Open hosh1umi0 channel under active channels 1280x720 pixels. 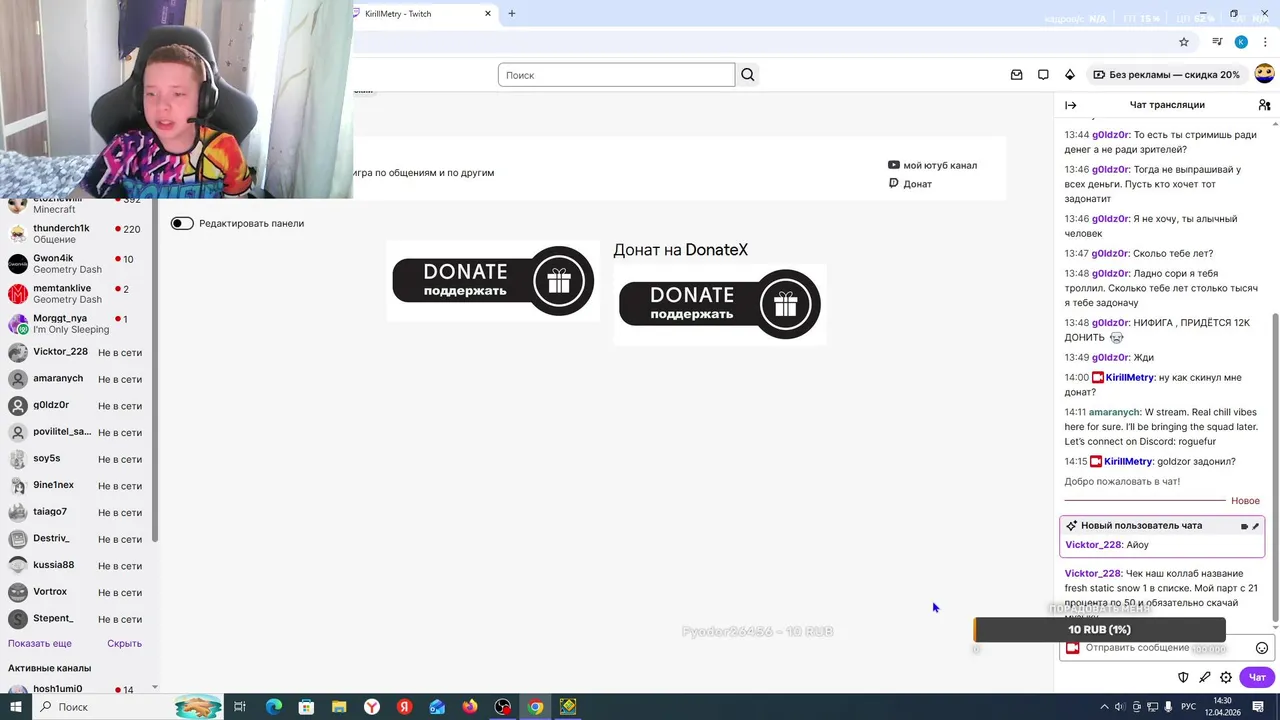tap(76, 689)
